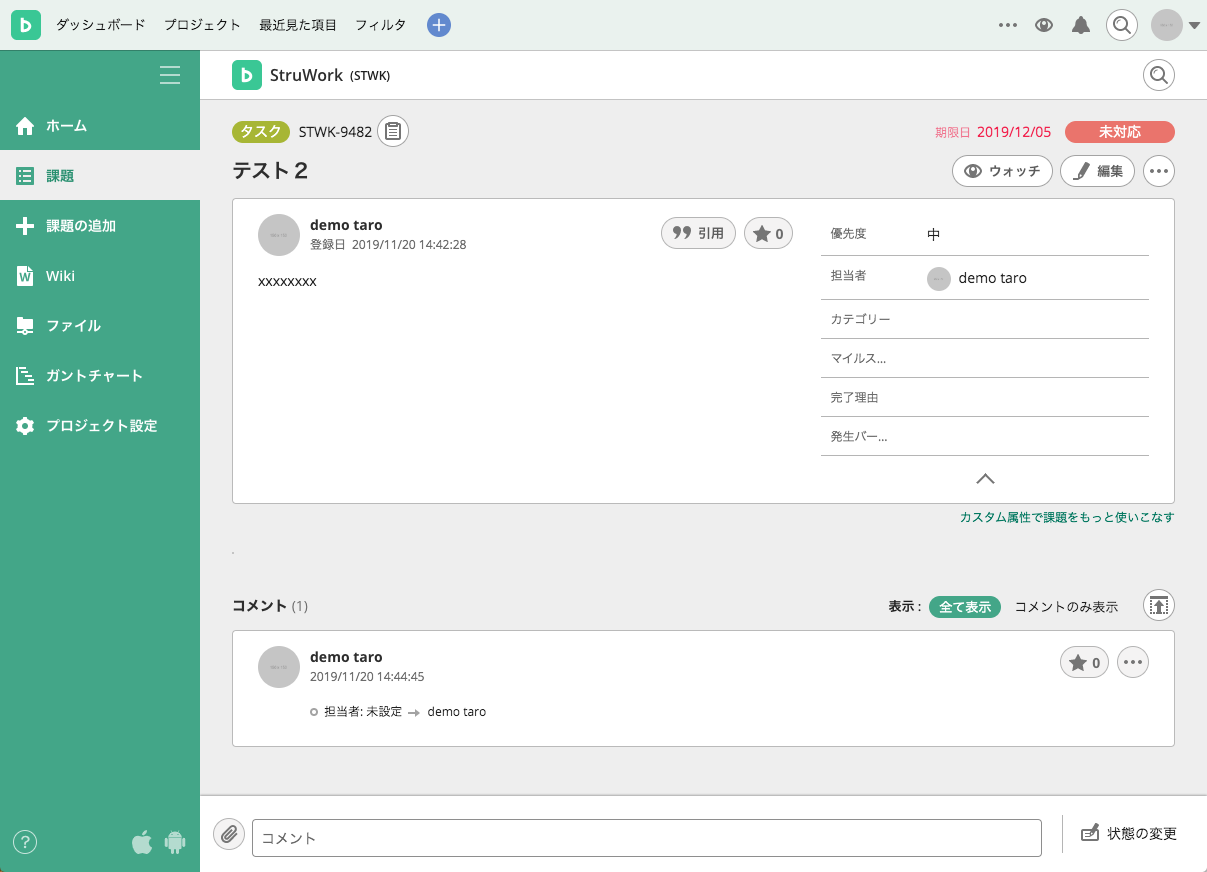Open カスタム属性で課題をもっと使いこなす link
The image size is (1207, 872).
pyautogui.click(x=1065, y=517)
